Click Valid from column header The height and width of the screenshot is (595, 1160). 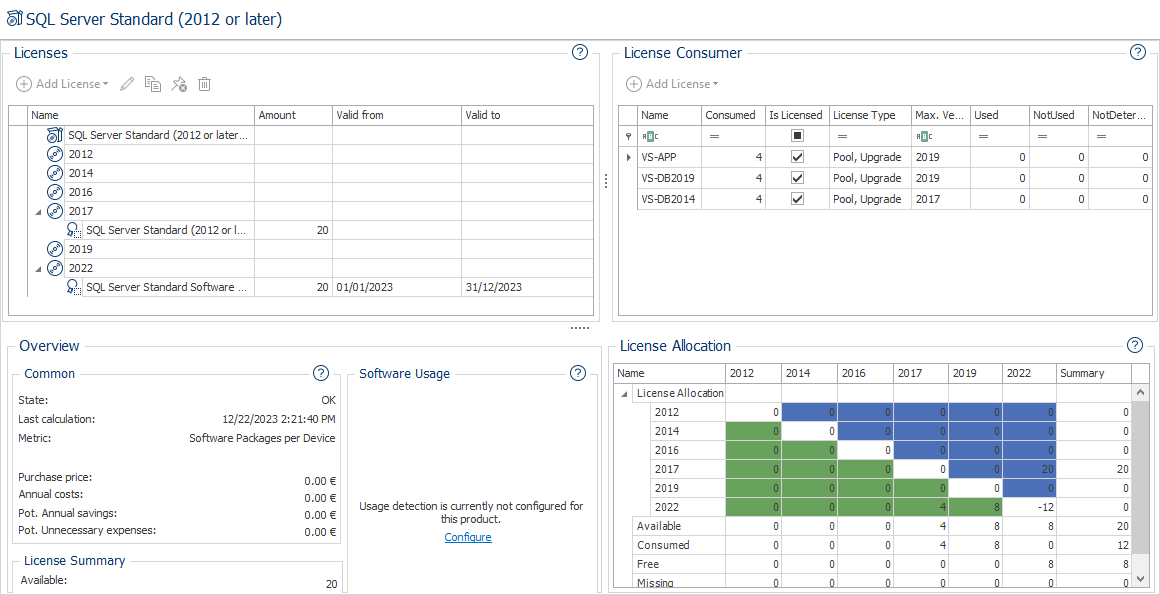coord(397,115)
